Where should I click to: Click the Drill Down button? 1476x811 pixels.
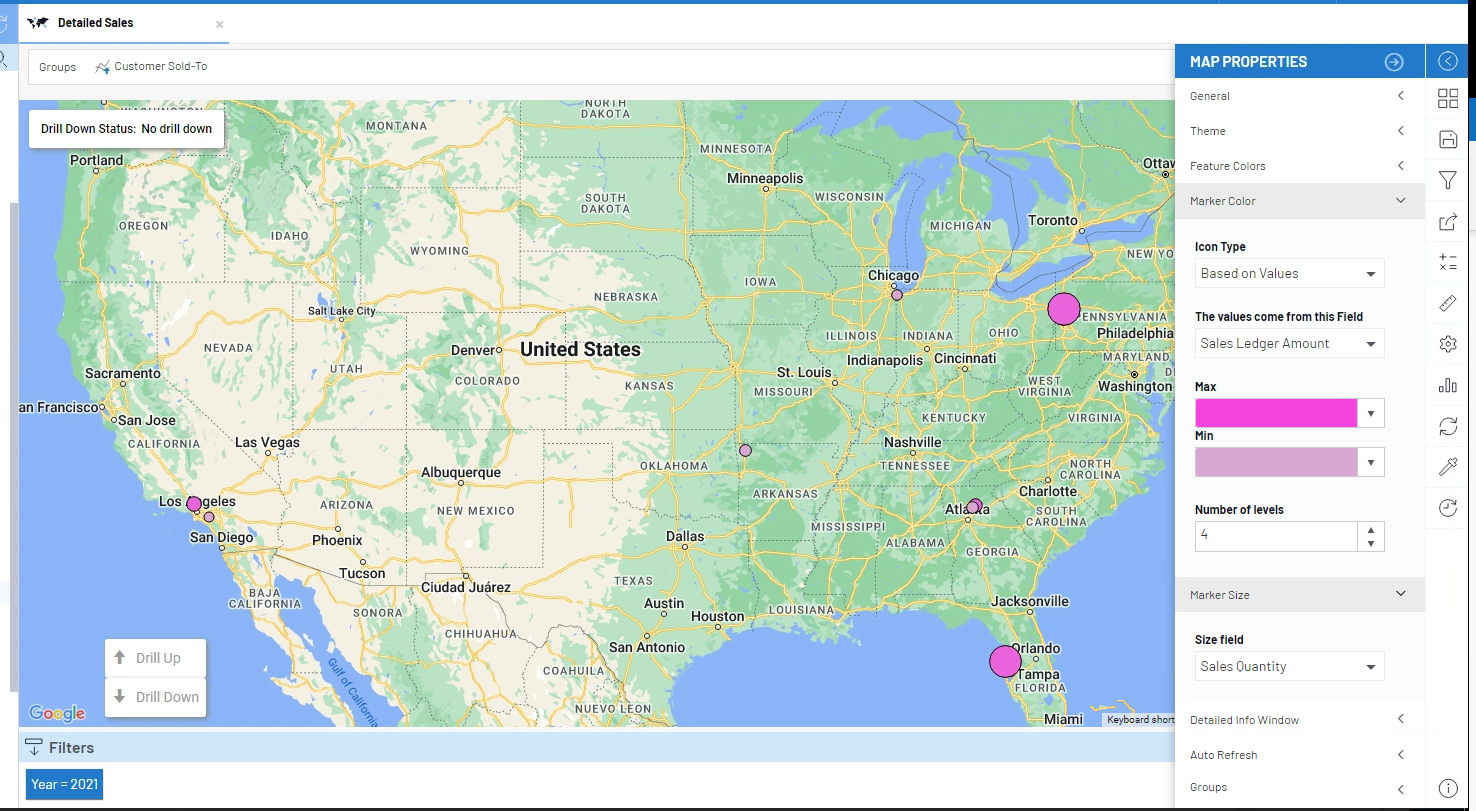point(155,696)
